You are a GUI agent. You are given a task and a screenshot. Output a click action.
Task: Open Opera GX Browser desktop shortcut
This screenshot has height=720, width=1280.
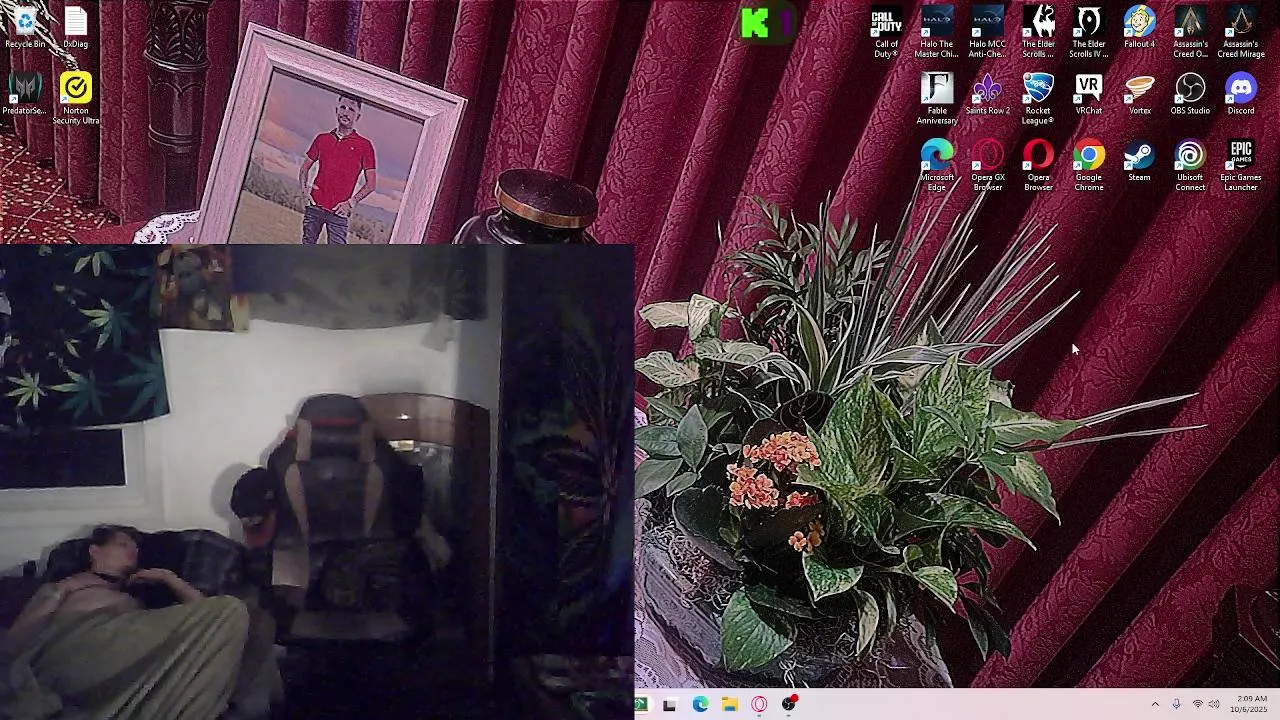click(987, 166)
